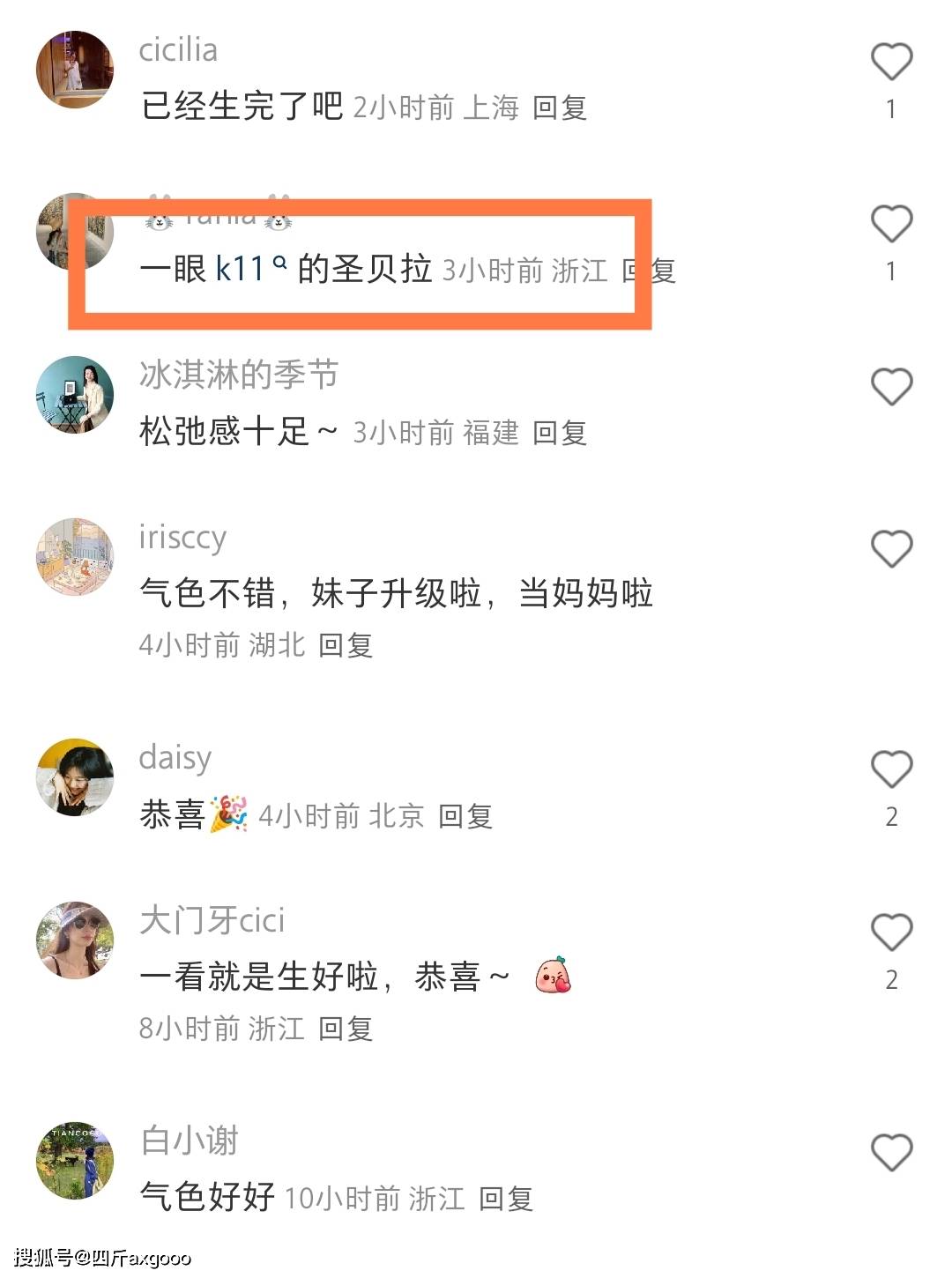View daisy's profile avatar
This screenshot has height=1278, width=952.
coord(75,776)
